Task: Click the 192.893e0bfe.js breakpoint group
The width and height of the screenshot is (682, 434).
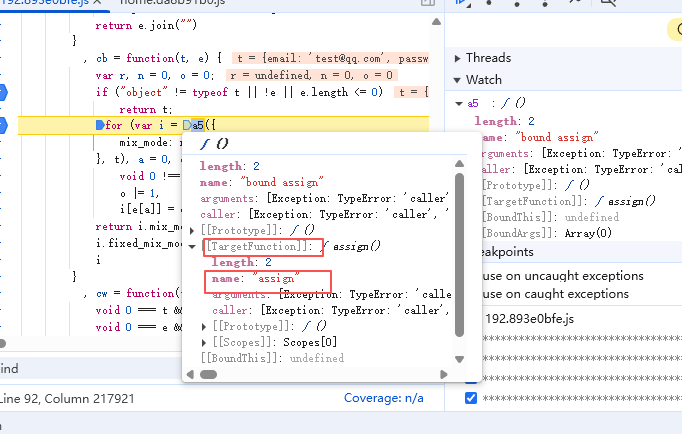Action: point(529,319)
